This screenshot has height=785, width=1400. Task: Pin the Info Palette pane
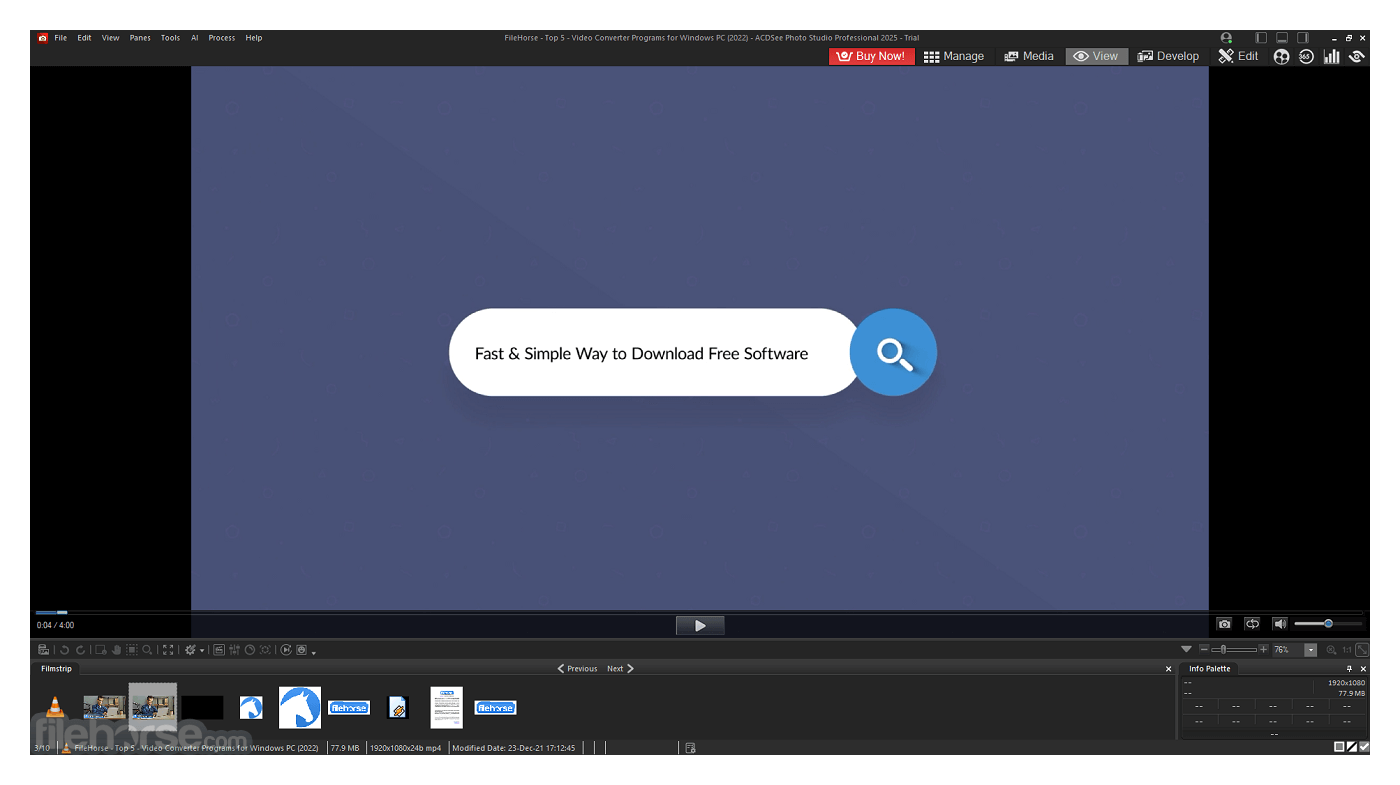click(1349, 669)
